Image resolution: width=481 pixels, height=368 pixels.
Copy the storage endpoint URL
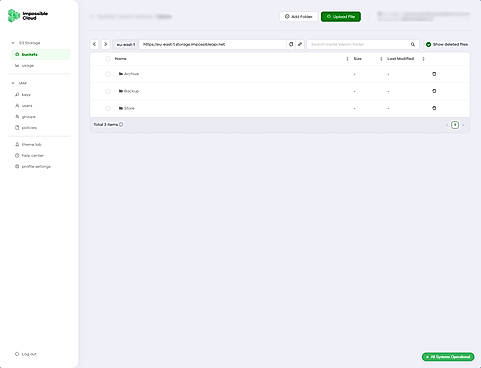tap(291, 44)
